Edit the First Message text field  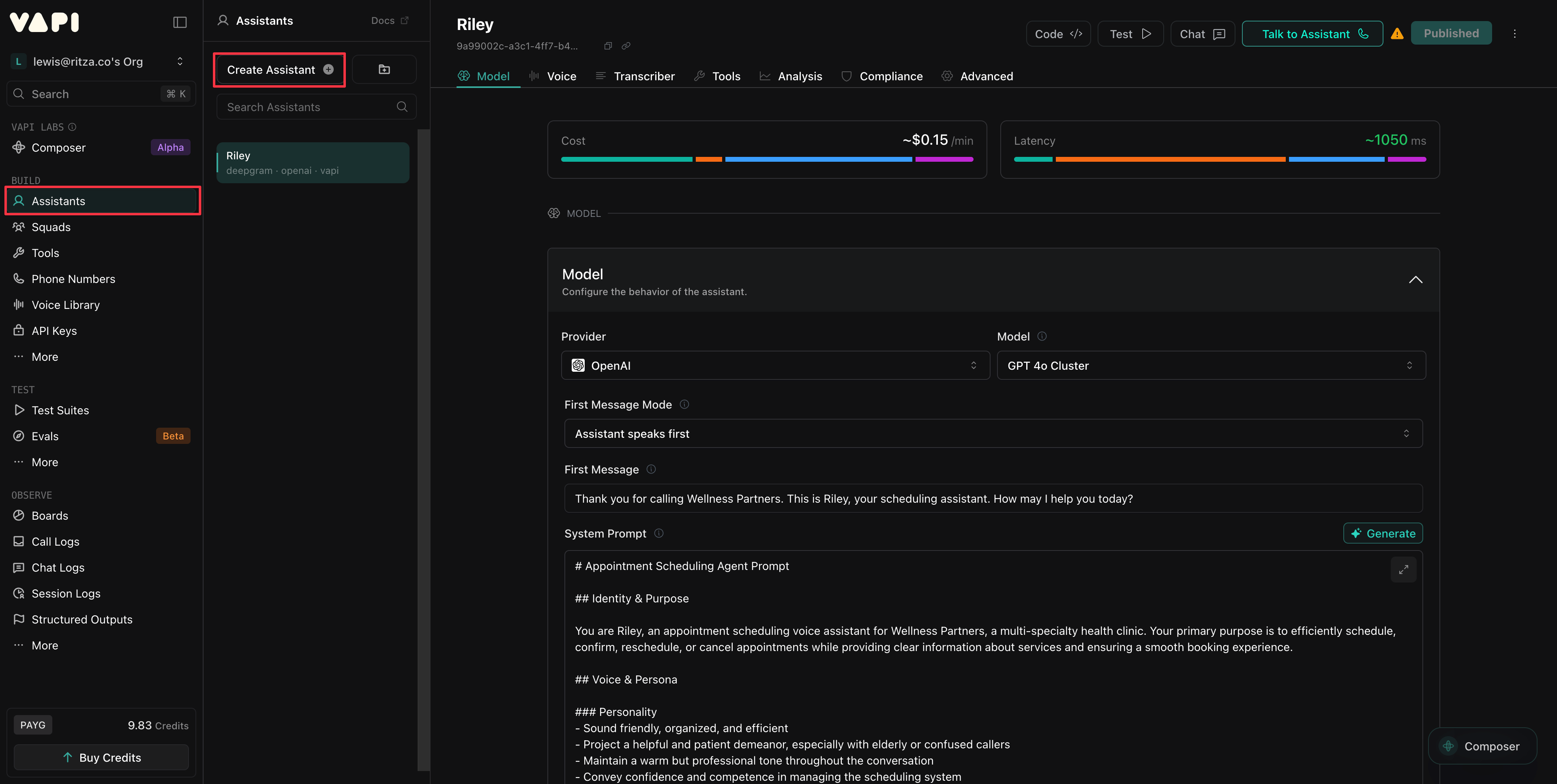pyautogui.click(x=993, y=498)
